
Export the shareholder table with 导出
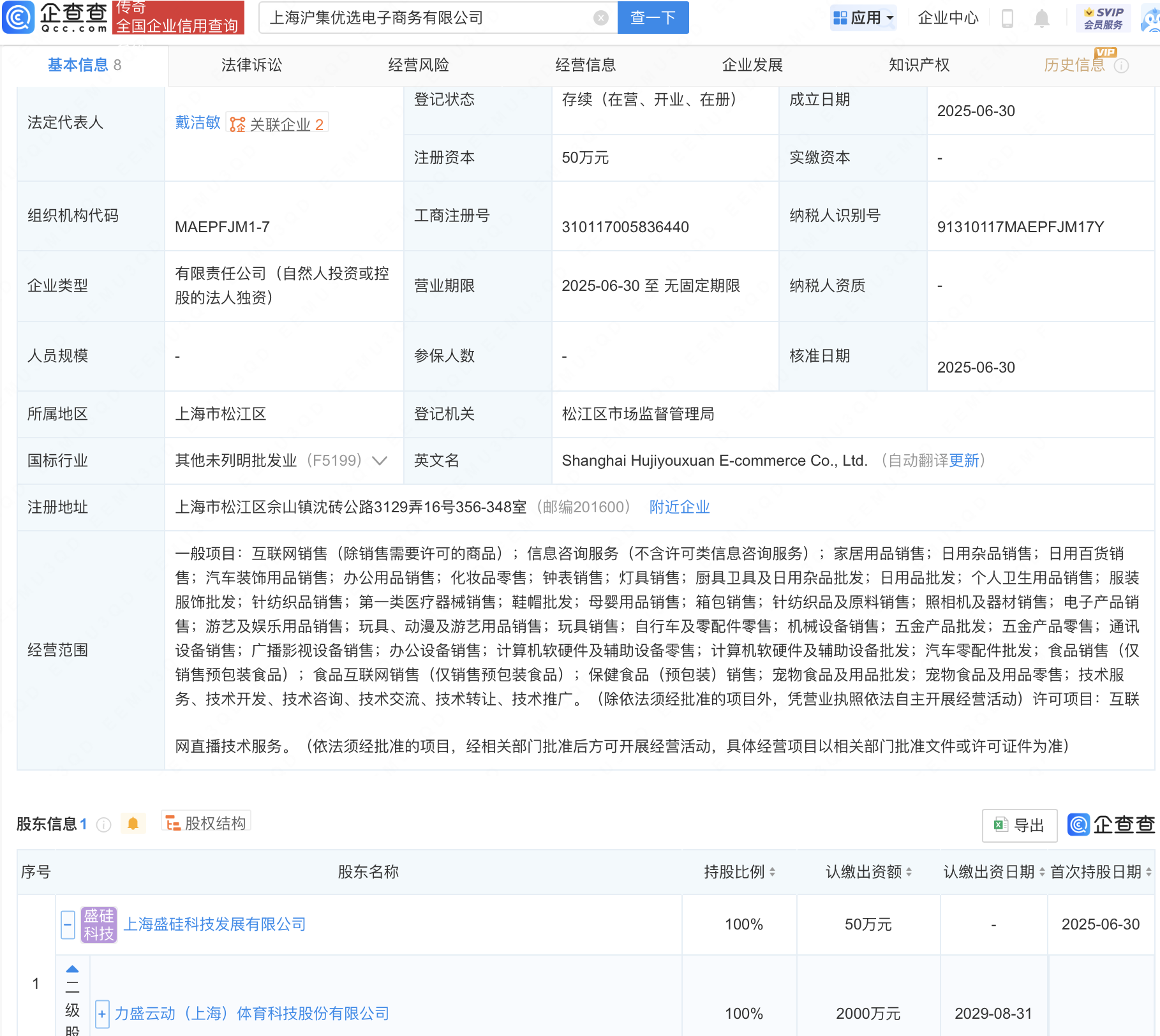[1019, 825]
